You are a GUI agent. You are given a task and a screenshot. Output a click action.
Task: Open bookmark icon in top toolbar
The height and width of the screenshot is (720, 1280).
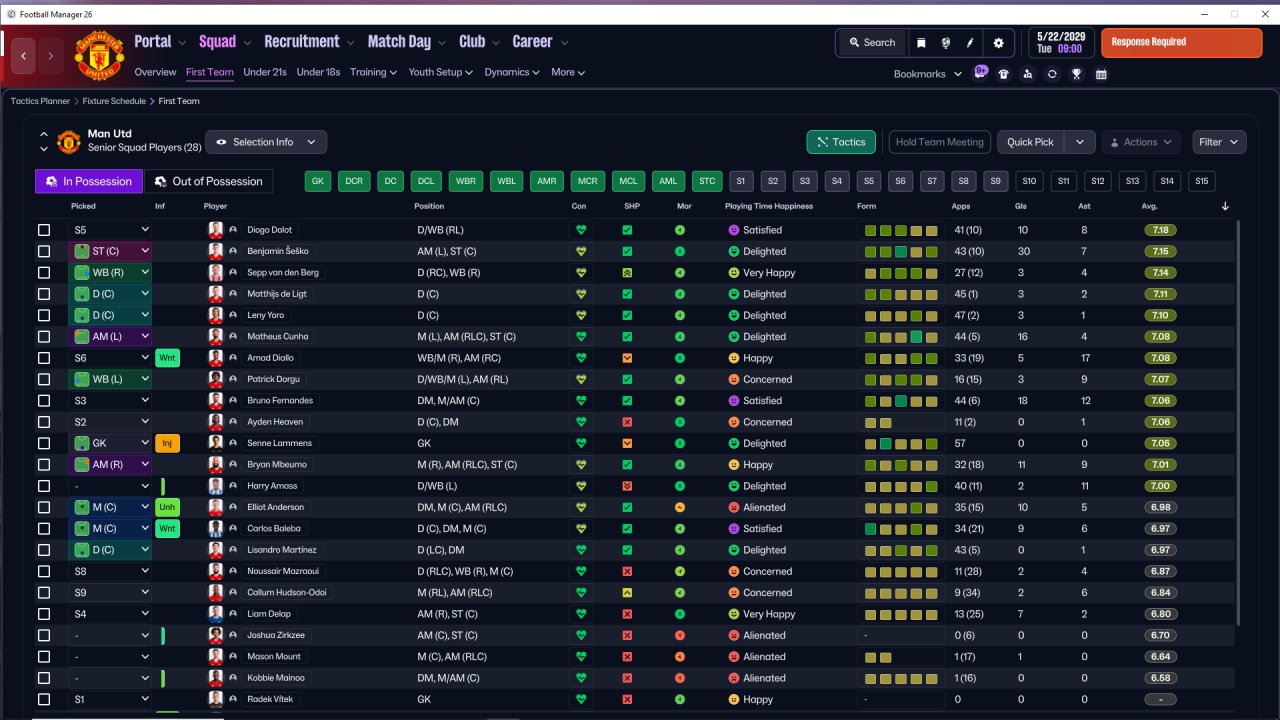pyautogui.click(x=921, y=43)
